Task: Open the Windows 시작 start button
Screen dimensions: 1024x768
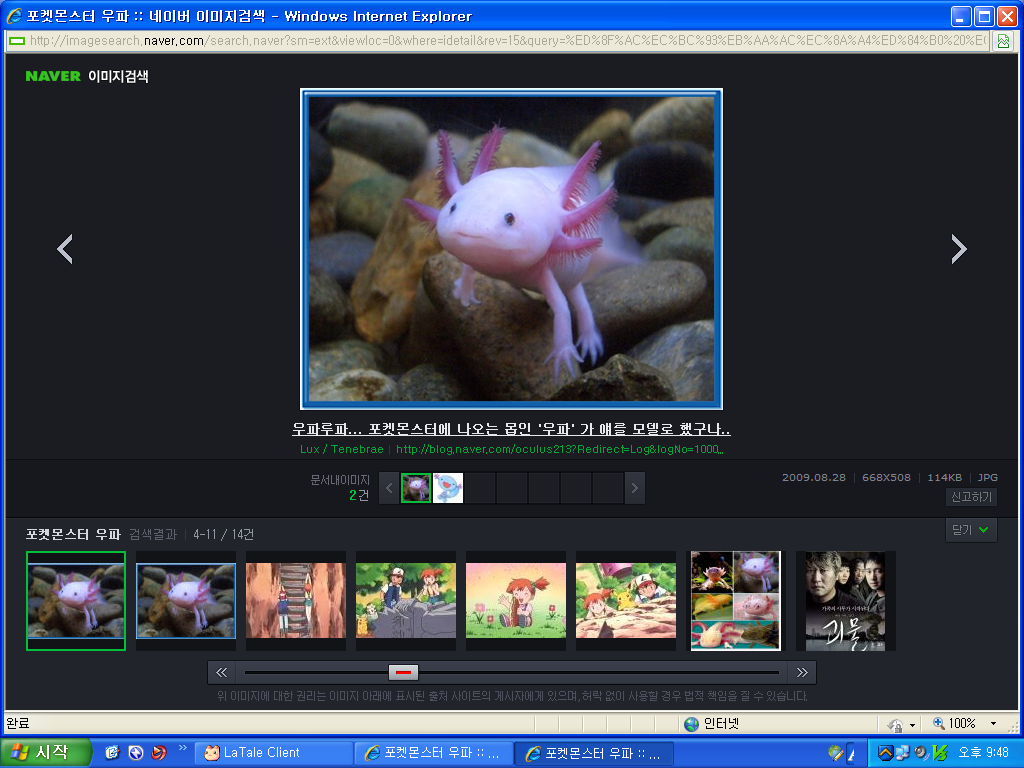Action: click(x=45, y=753)
